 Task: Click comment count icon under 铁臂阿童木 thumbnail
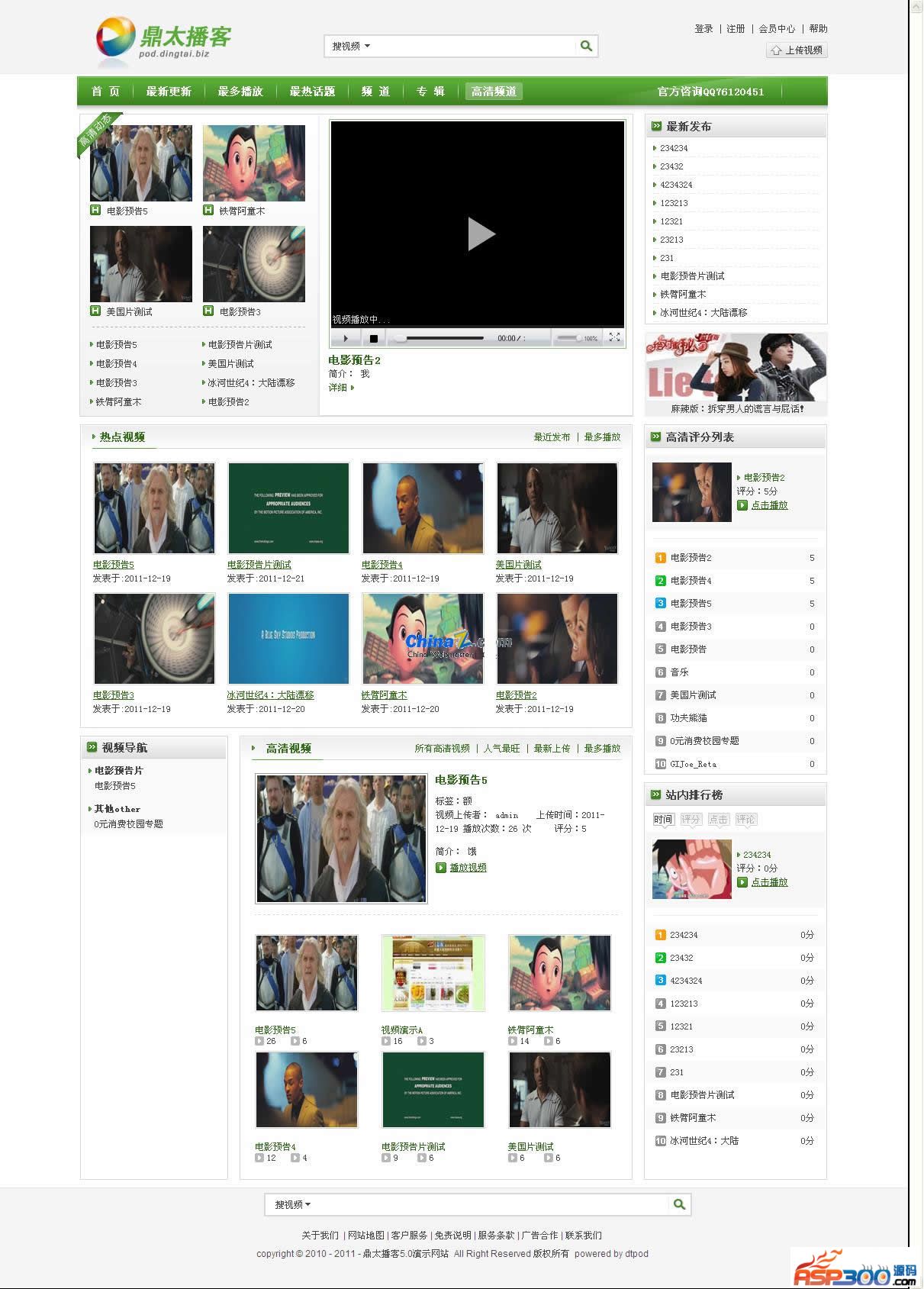pos(549,1041)
